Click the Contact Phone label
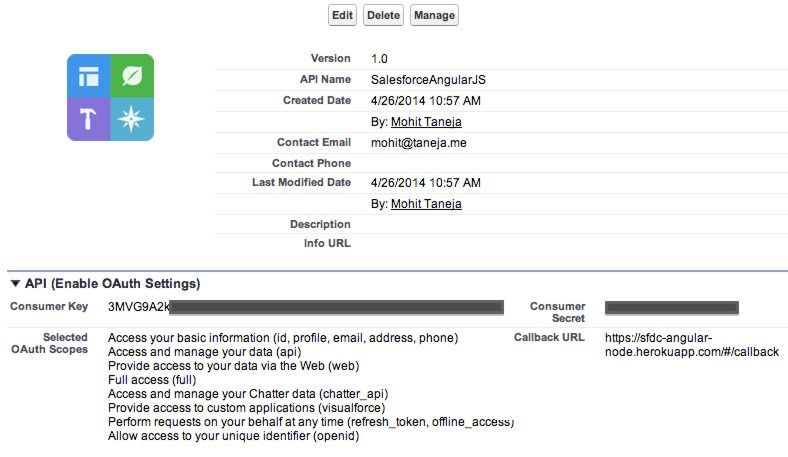788x457 pixels. tap(311, 163)
